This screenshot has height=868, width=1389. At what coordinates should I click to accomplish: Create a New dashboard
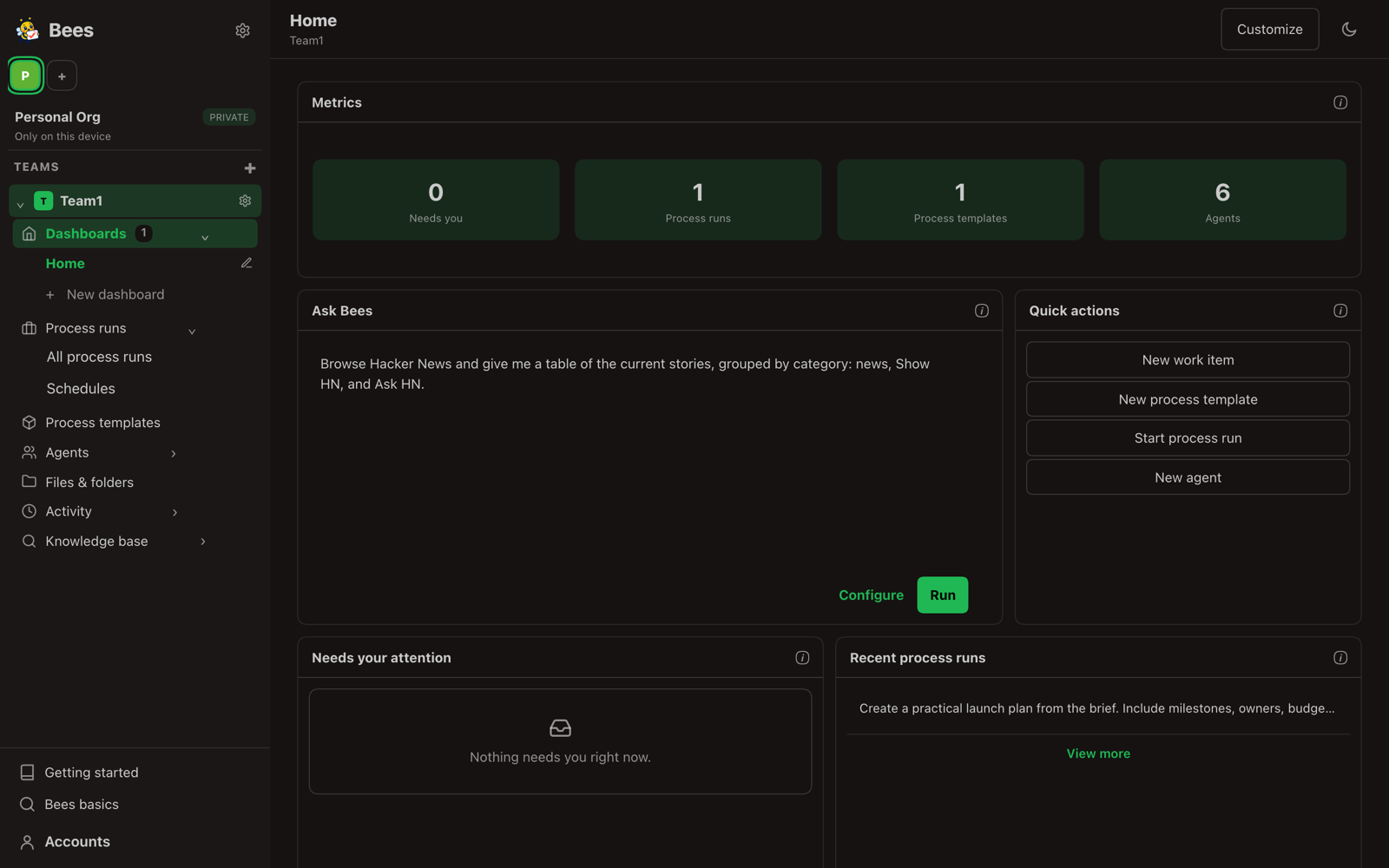click(x=105, y=295)
